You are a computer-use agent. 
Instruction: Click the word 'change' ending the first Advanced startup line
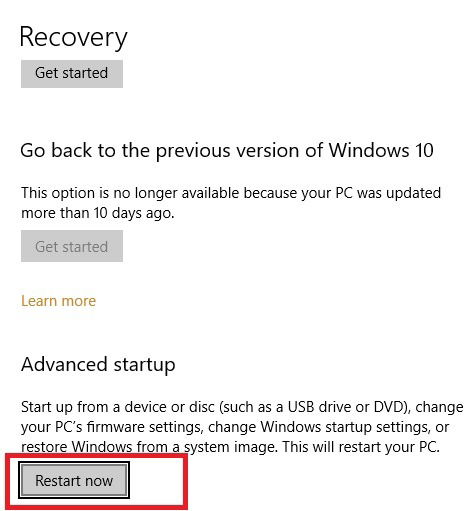click(x=439, y=407)
